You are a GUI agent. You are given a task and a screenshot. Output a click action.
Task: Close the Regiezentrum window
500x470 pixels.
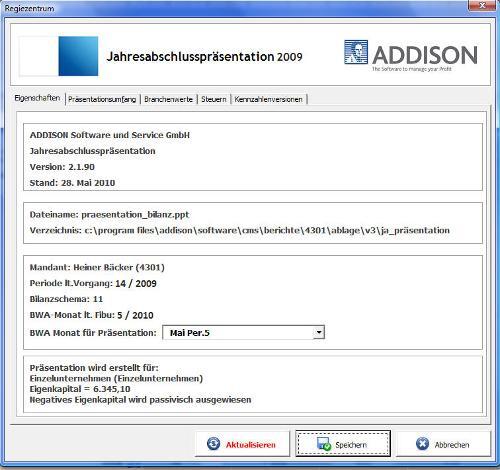point(482,5)
